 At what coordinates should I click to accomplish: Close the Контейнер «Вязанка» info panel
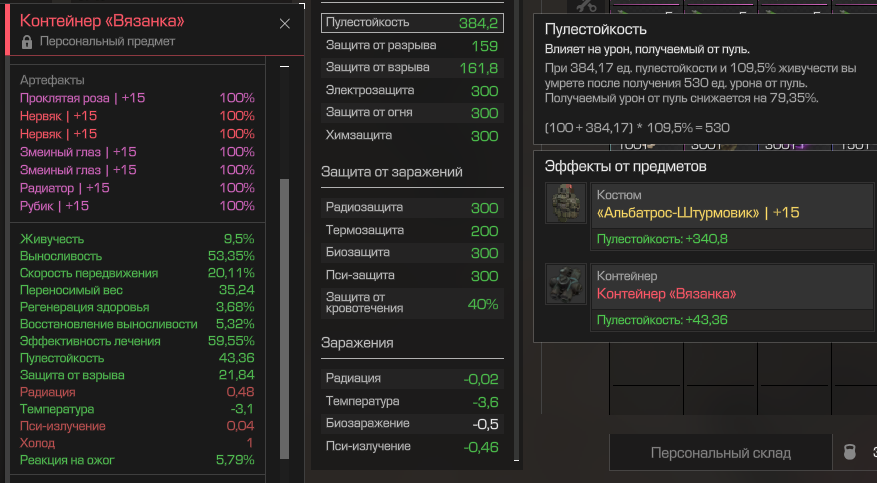pyautogui.click(x=285, y=23)
